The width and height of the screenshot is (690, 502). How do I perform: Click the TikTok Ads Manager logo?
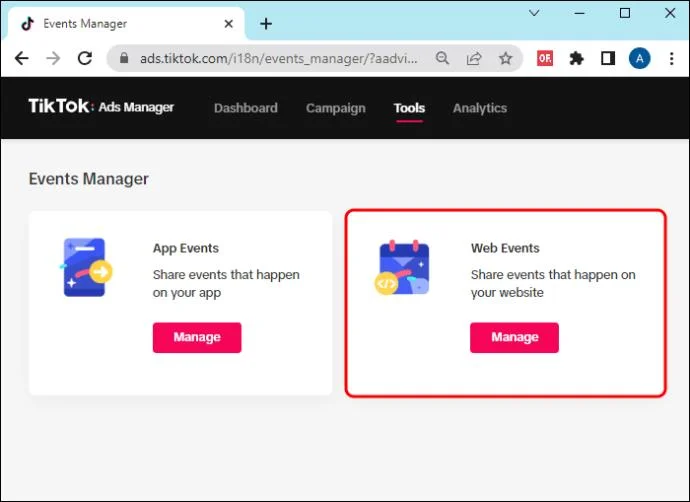[101, 106]
